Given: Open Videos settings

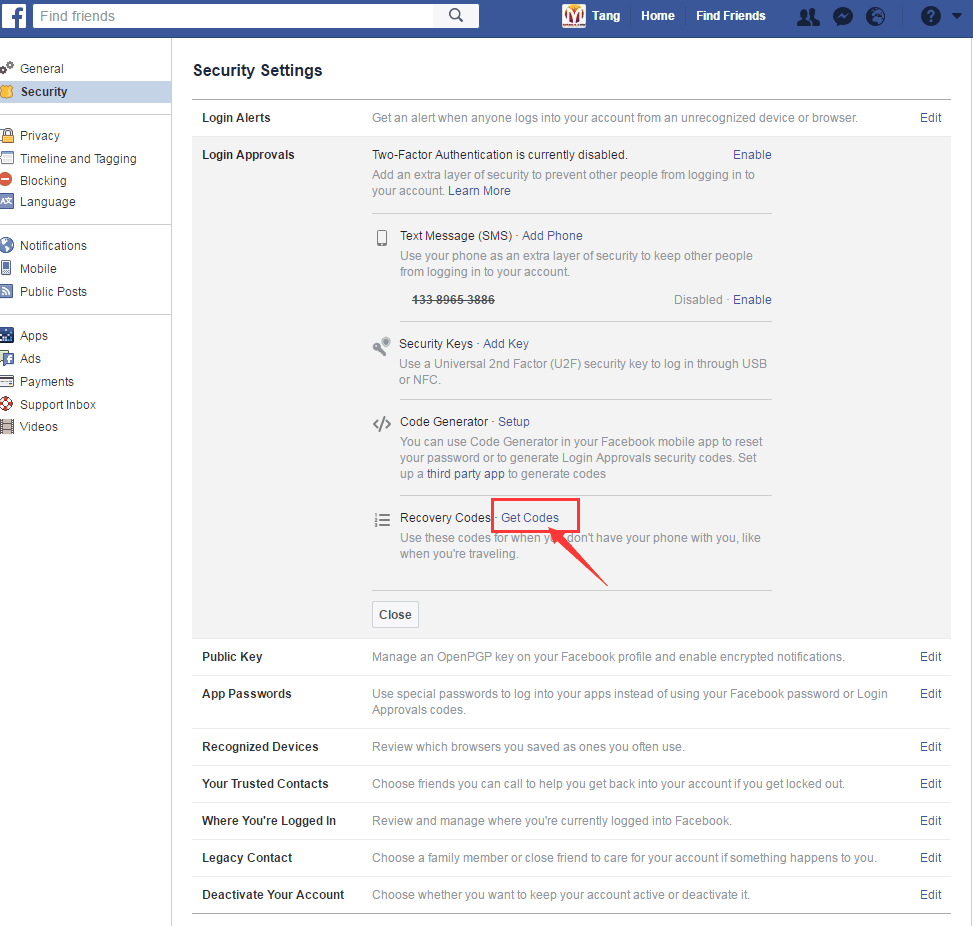Looking at the screenshot, I should pyautogui.click(x=38, y=426).
